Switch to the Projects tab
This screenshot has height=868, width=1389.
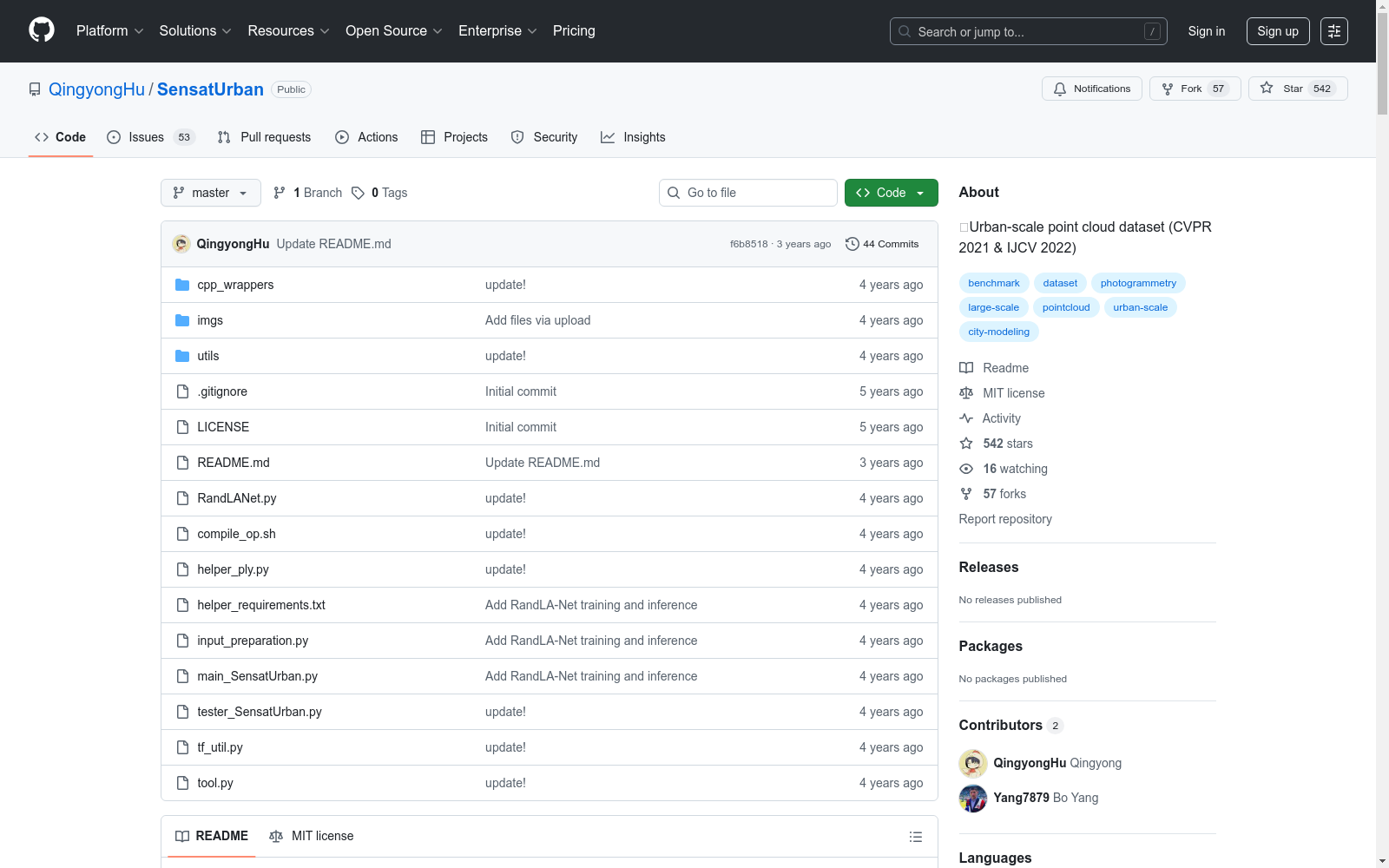tap(455, 137)
